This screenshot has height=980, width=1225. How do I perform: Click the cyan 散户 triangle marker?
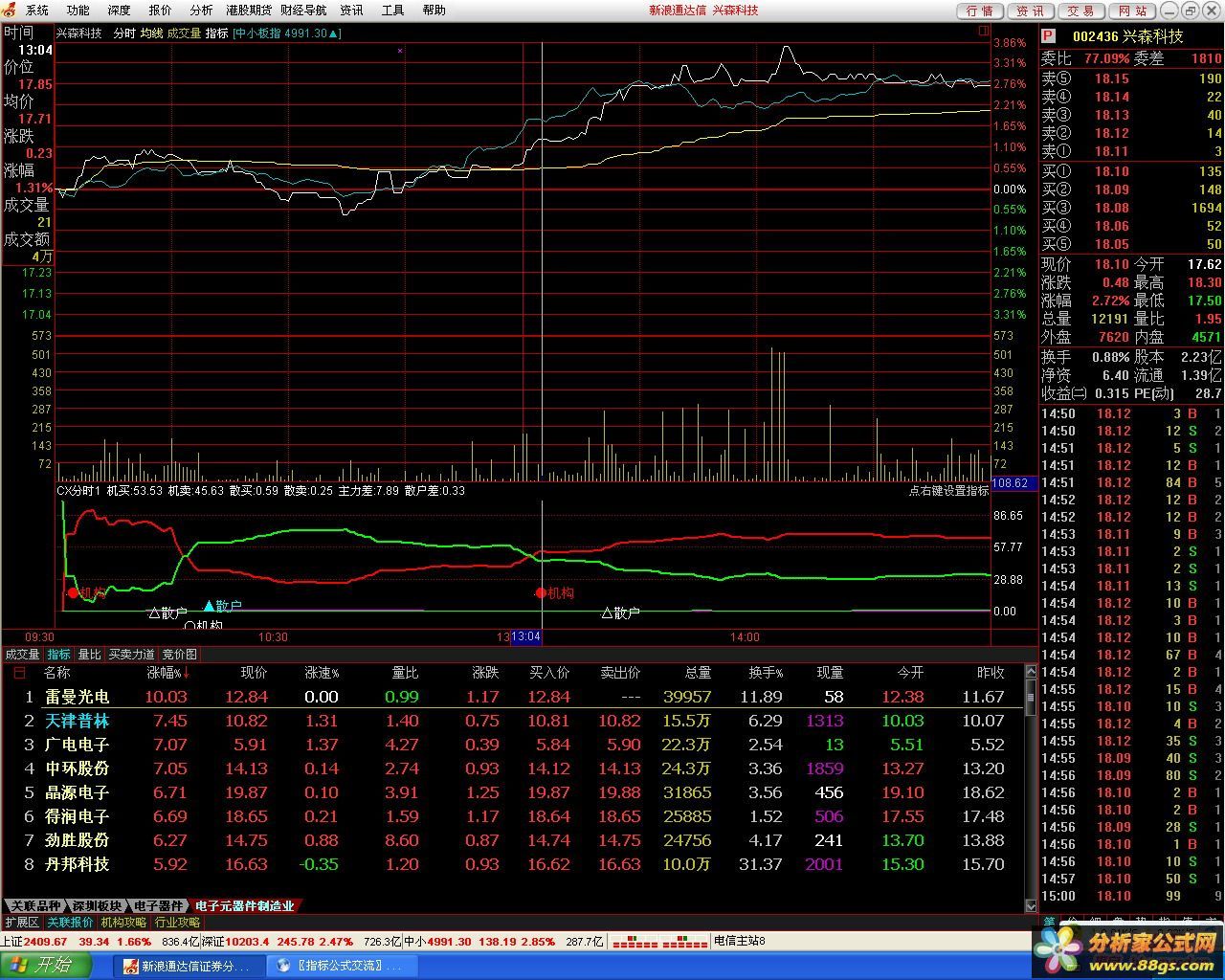pyautogui.click(x=209, y=606)
